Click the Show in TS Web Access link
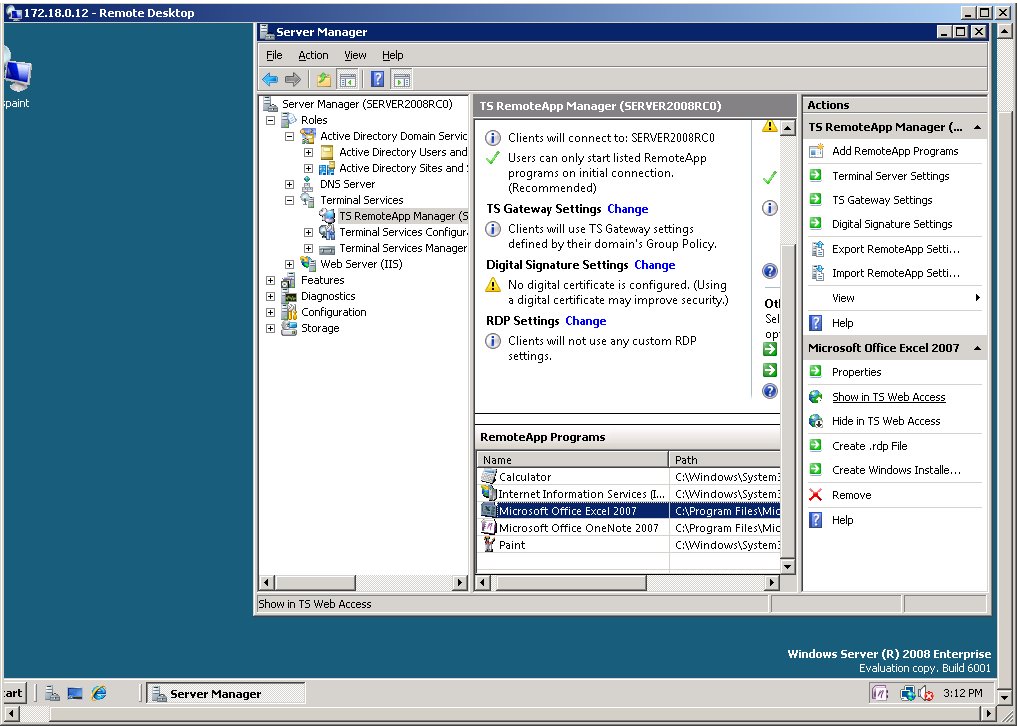The width and height of the screenshot is (1017, 726). 889,397
